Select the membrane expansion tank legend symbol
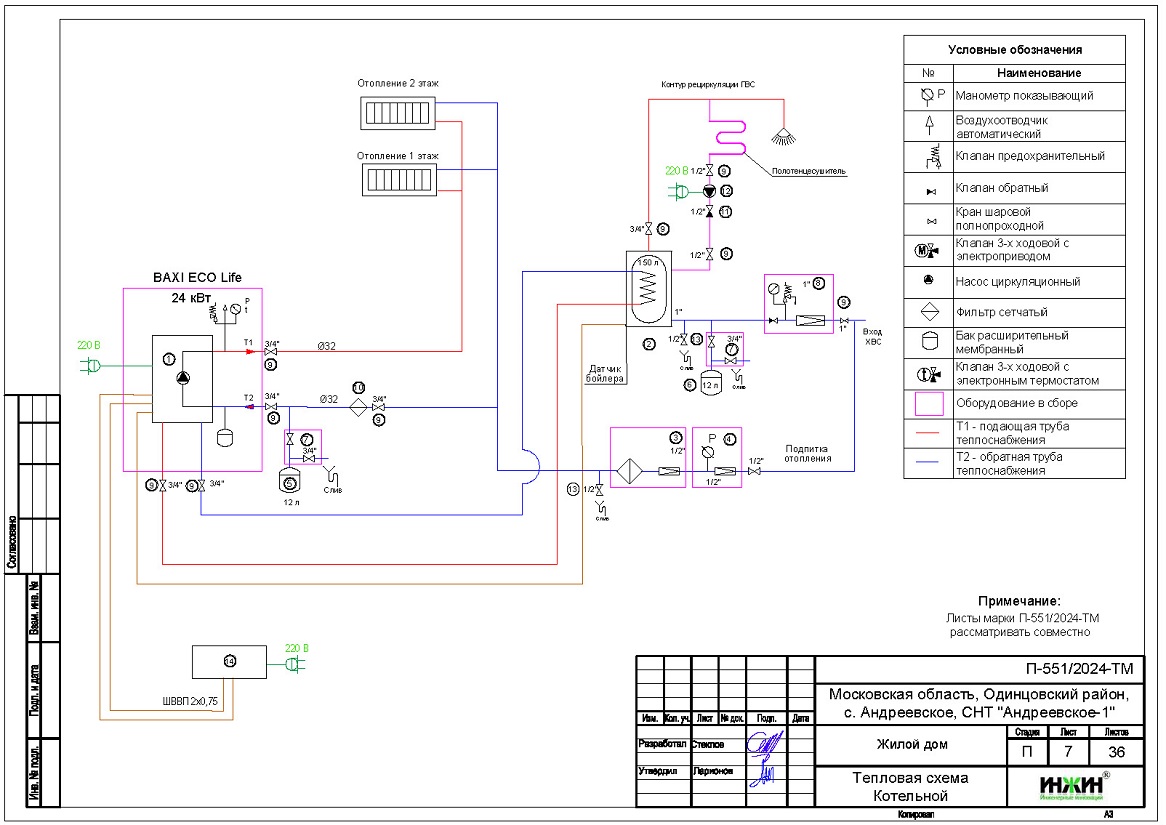Image resolution: width=1166 pixels, height=825 pixels. [928, 342]
